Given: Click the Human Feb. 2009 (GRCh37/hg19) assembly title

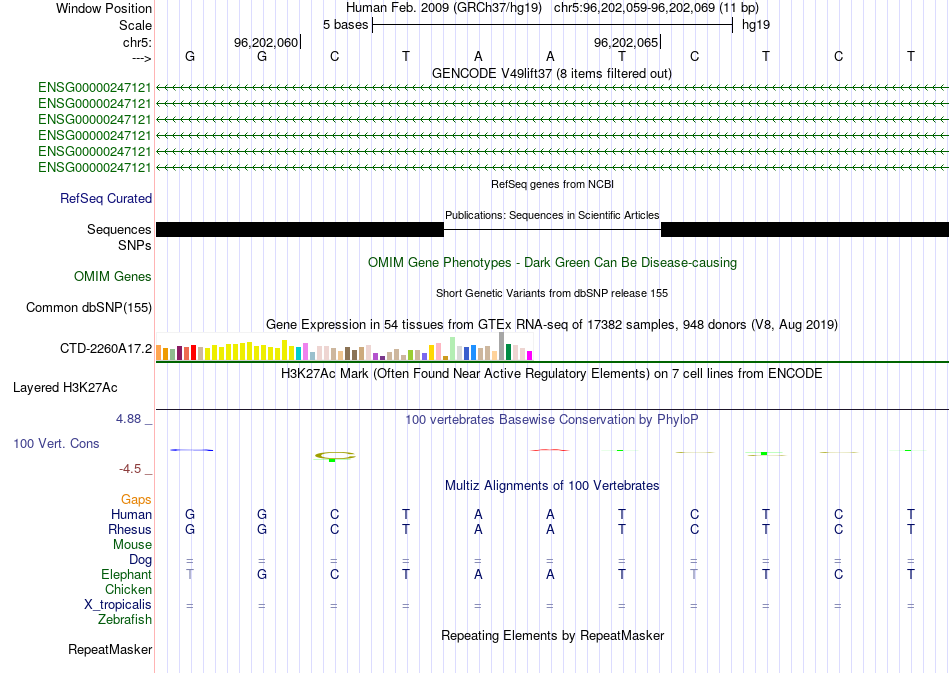Looking at the screenshot, I should 443,8.
